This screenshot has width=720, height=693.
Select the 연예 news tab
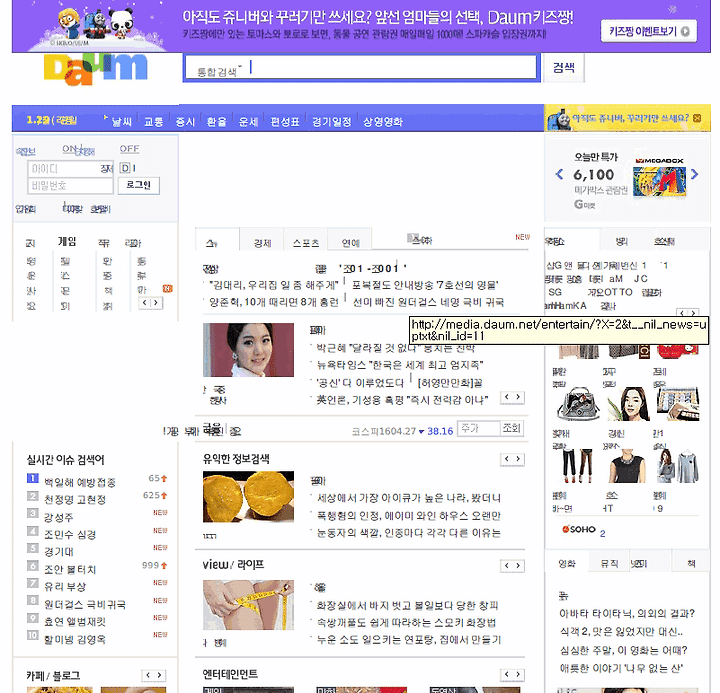[x=350, y=243]
